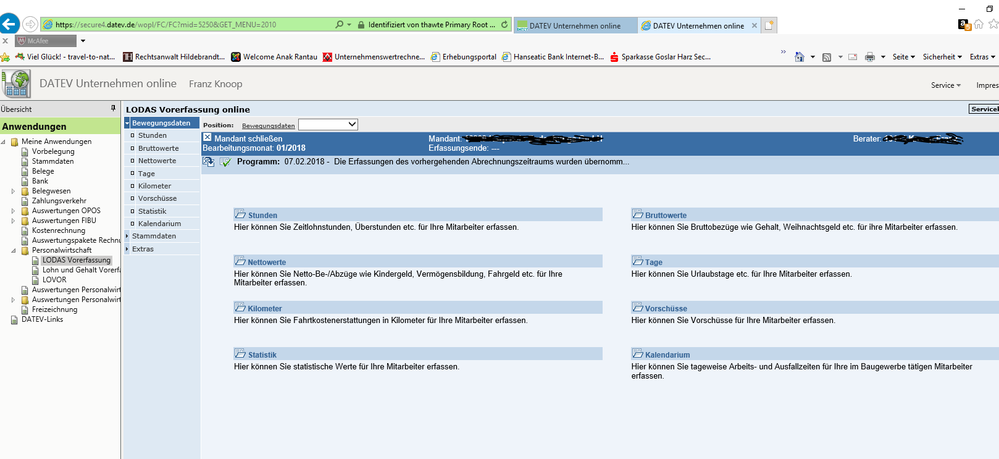The width and height of the screenshot is (999, 459).
Task: Click folder icon of the Kilometer tile
Action: pyautogui.click(x=240, y=308)
